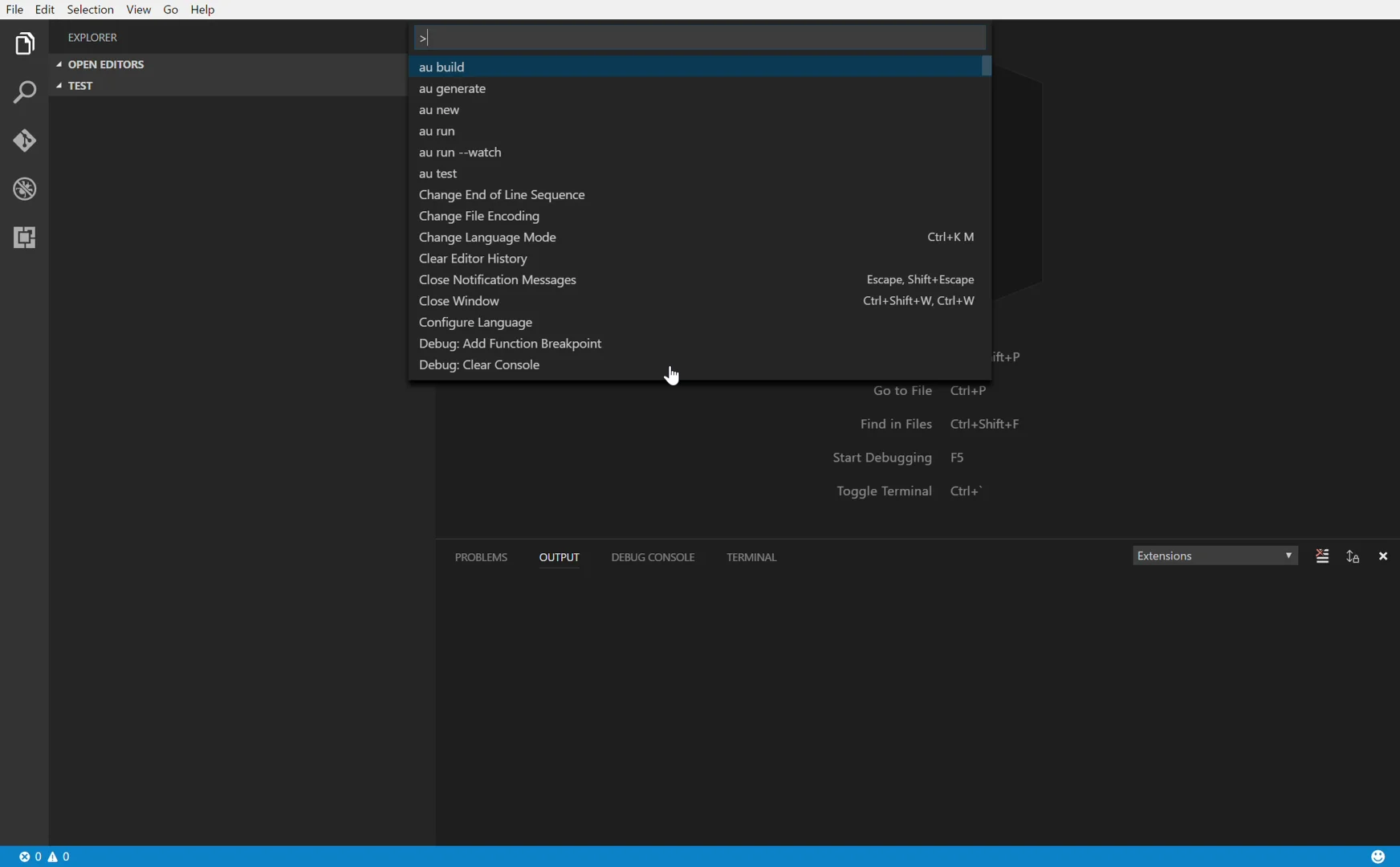This screenshot has width=1400, height=867.
Task: Switch to the PROBLEMS tab
Action: [x=481, y=556]
